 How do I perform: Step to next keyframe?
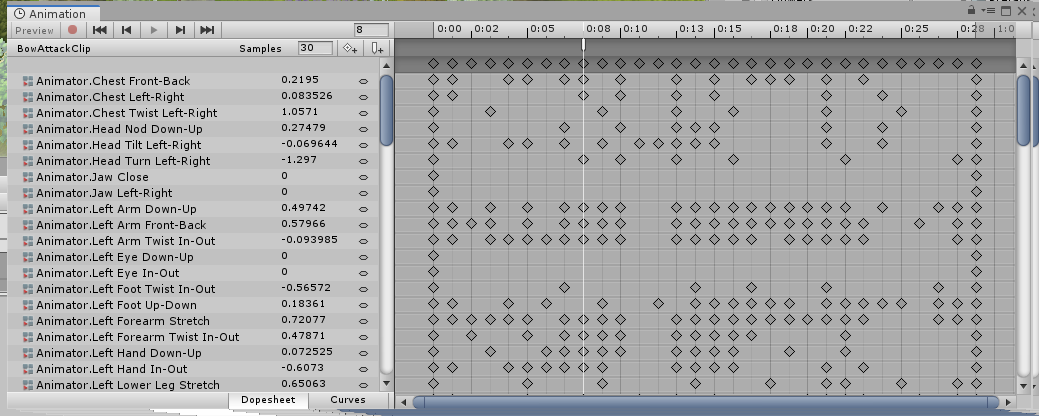pyautogui.click(x=180, y=30)
